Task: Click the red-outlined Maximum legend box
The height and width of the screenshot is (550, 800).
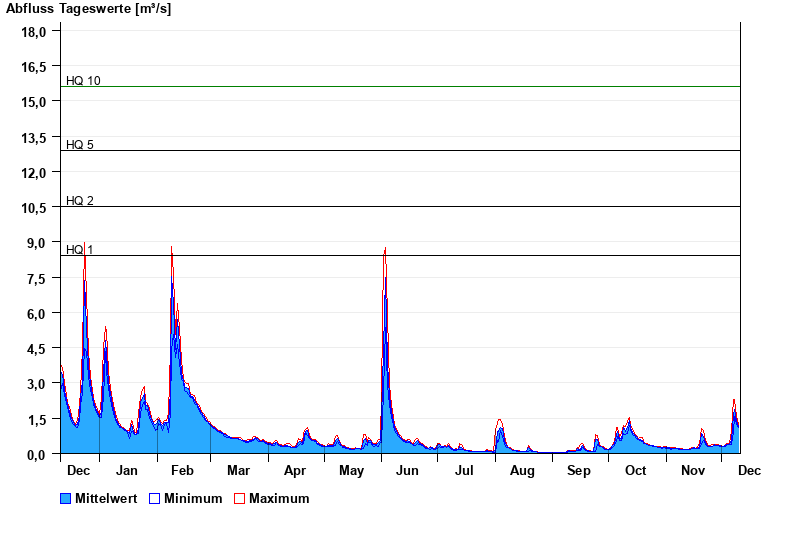Action: (239, 498)
